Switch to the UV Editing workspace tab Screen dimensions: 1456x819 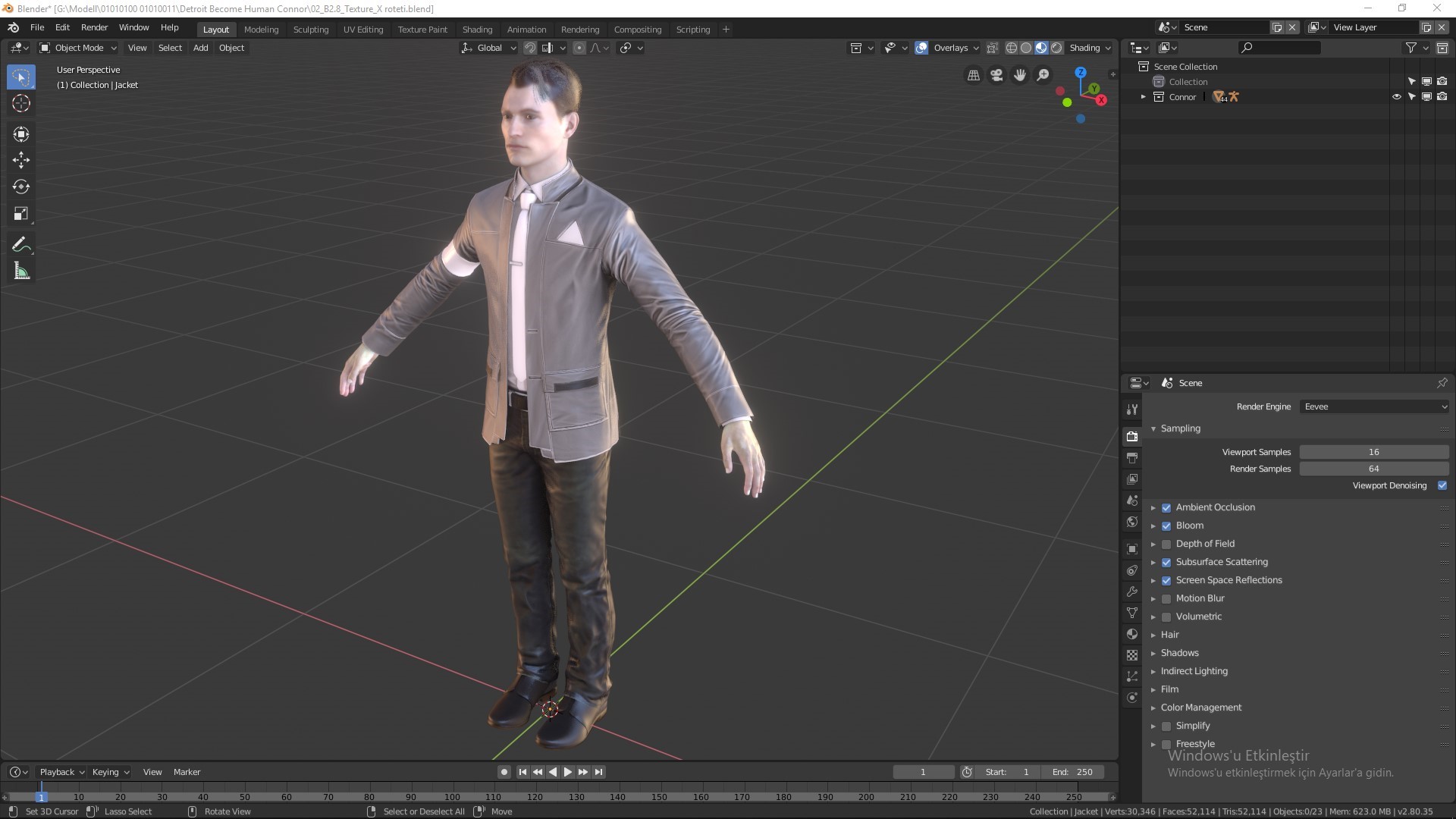[x=363, y=30]
